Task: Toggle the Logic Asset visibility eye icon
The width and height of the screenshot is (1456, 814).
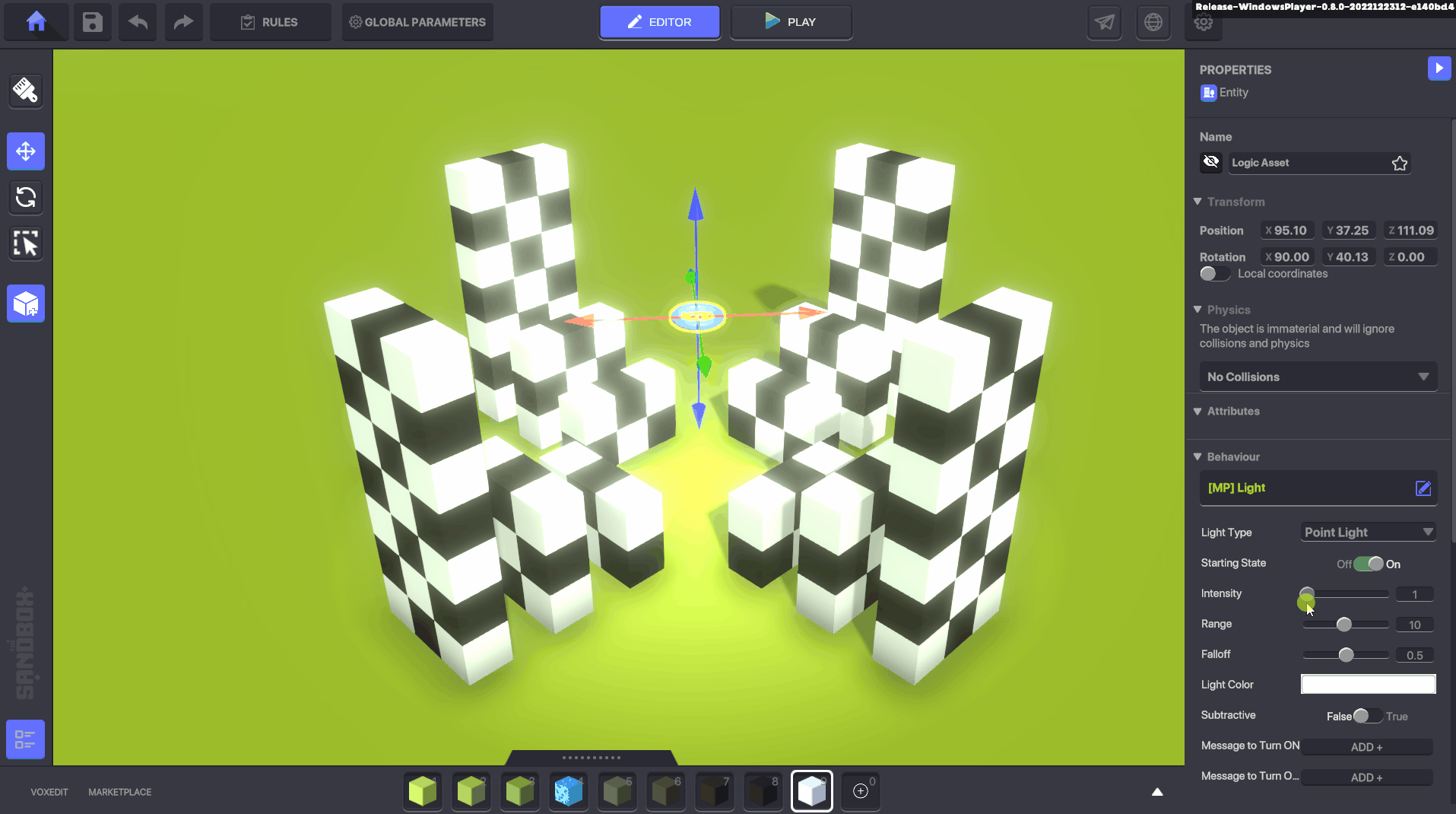Action: click(1211, 162)
